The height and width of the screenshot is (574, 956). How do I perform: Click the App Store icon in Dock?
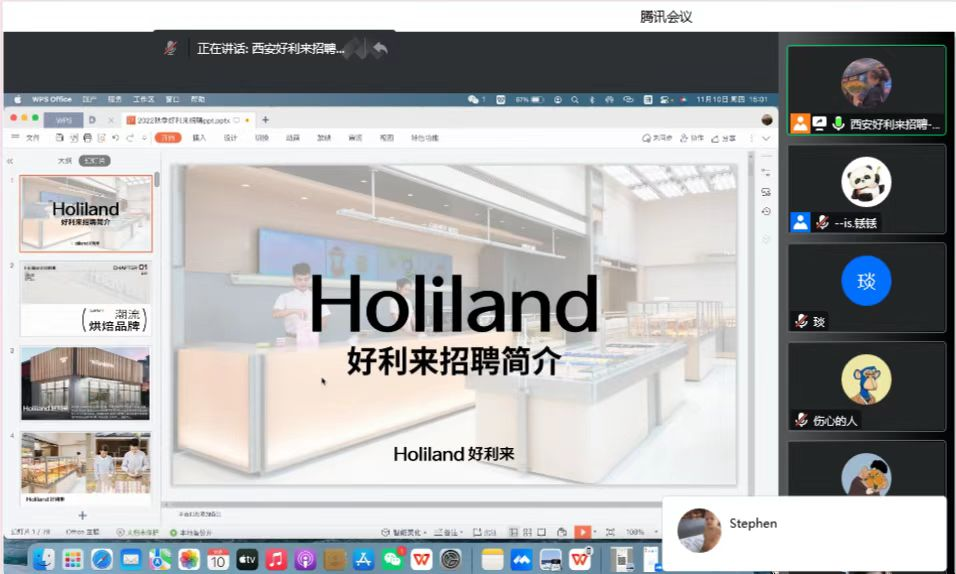click(364, 559)
